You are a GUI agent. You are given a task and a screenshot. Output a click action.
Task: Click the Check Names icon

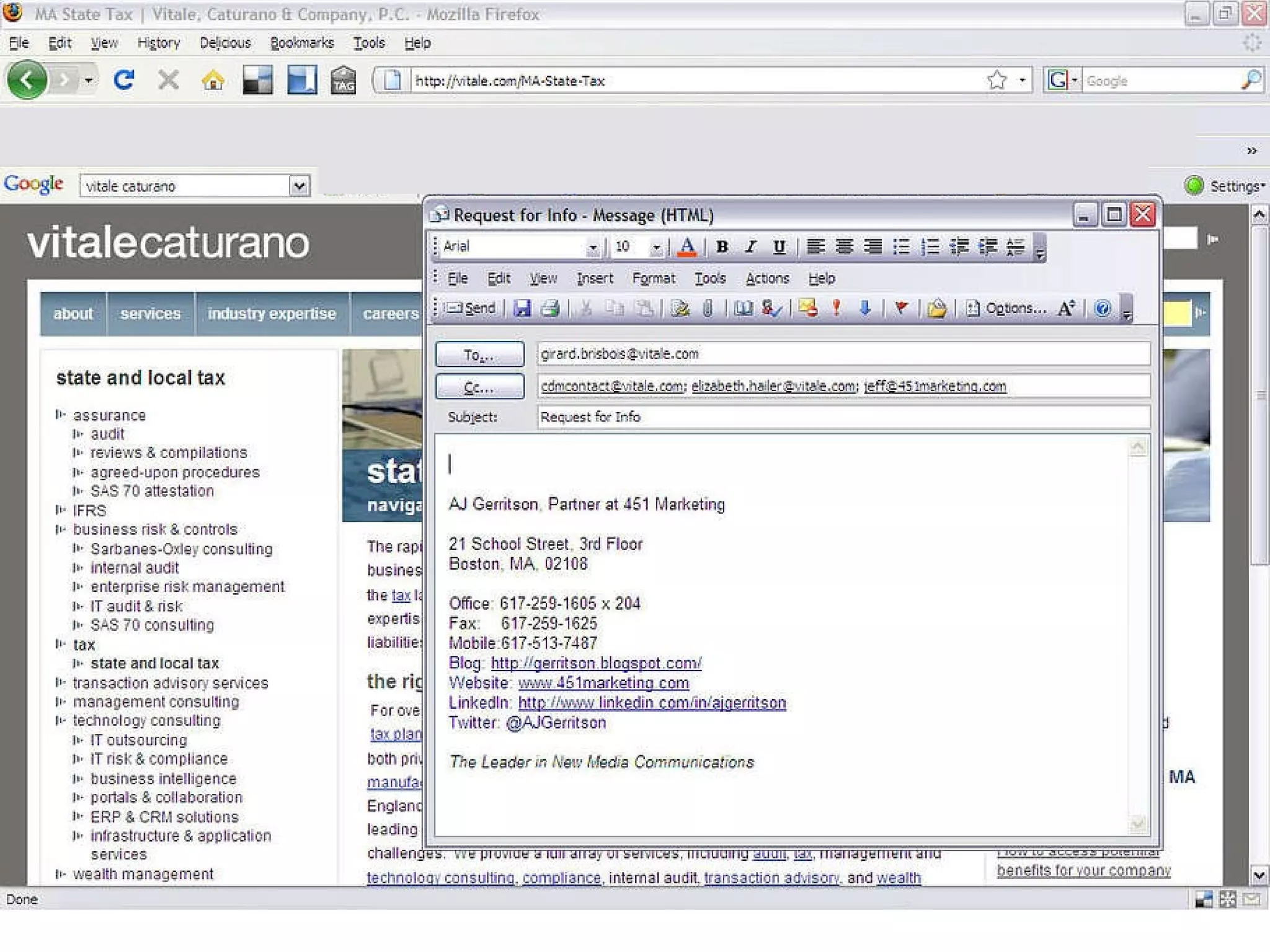(x=771, y=308)
